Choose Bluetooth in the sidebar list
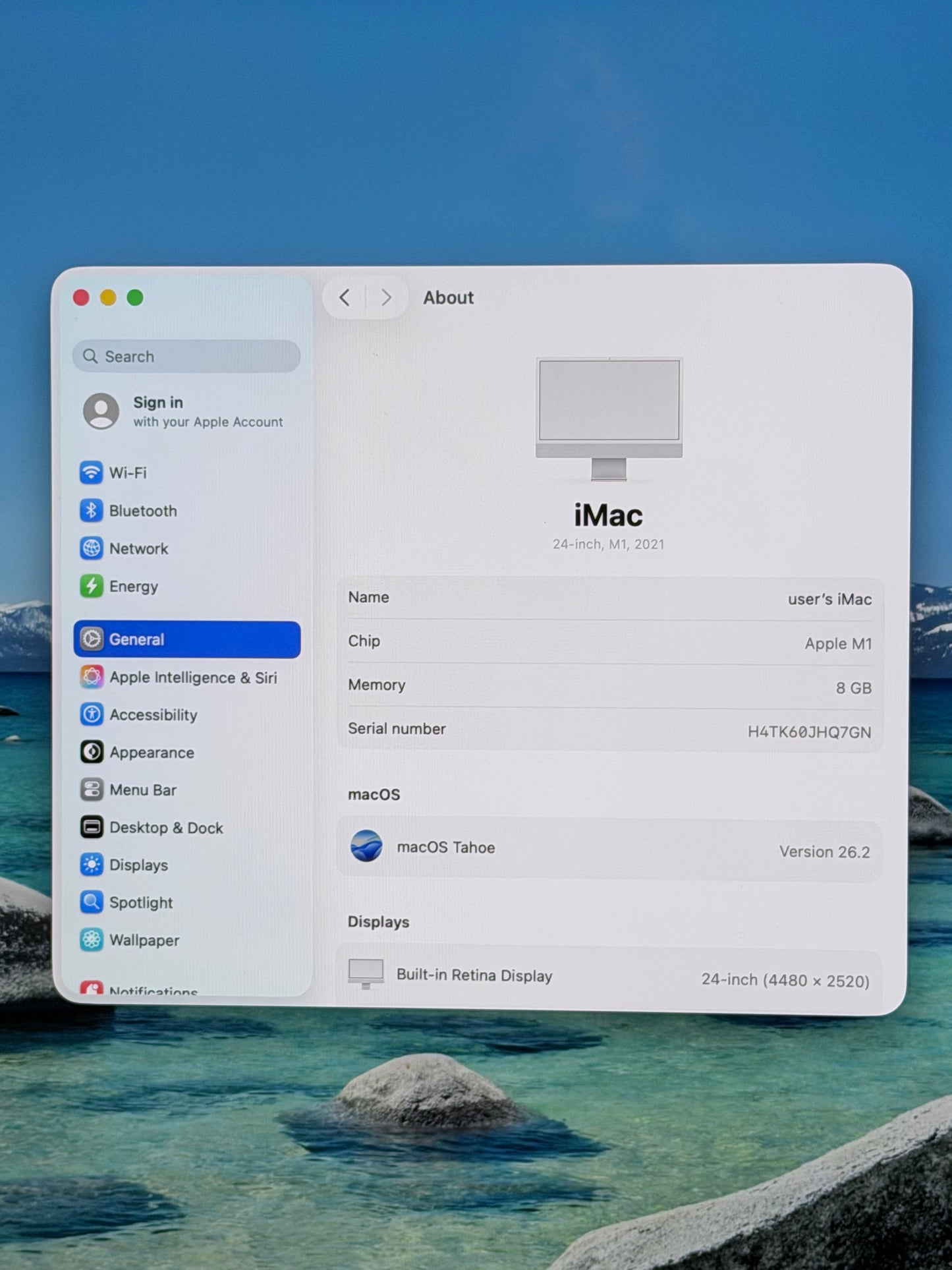 (x=143, y=511)
